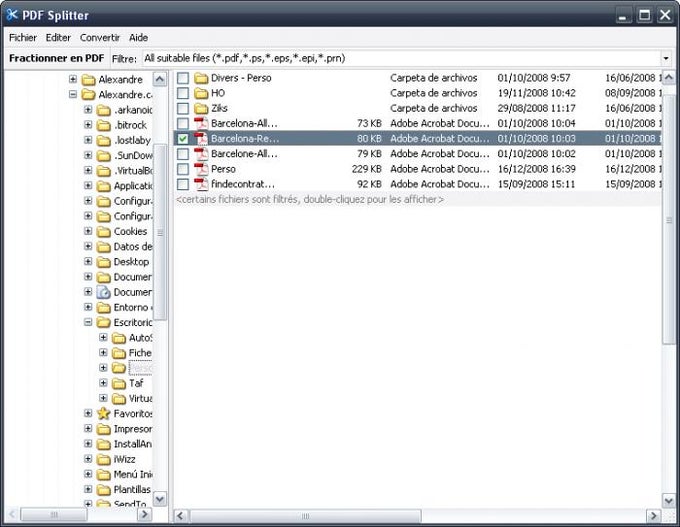This screenshot has height=527, width=680.
Task: Click the findecontrat… file name
Action: click(x=243, y=184)
